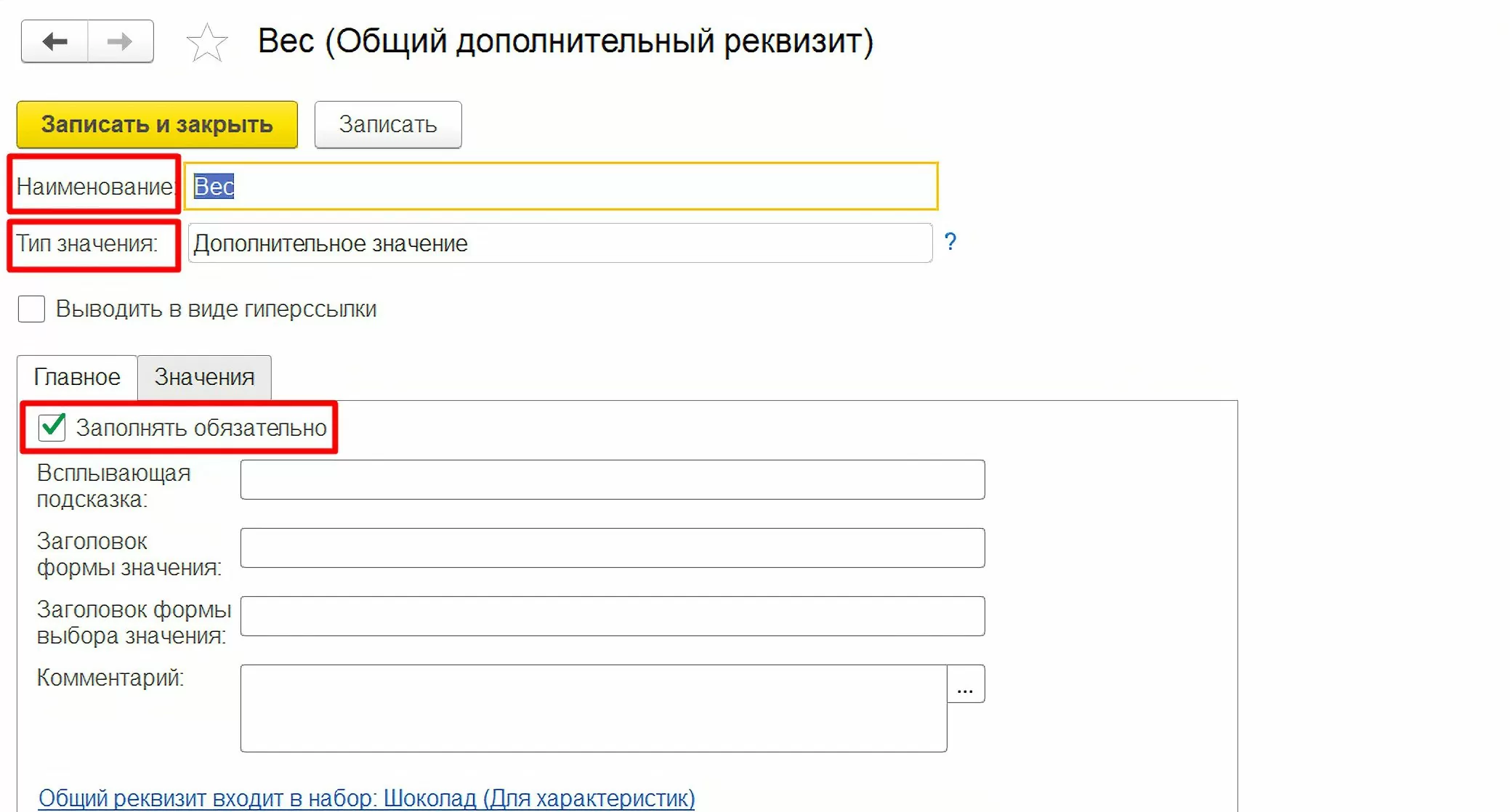Image resolution: width=1510 pixels, height=812 pixels.
Task: Uncheck Заполнять обязательно checkbox
Action: click(x=52, y=427)
